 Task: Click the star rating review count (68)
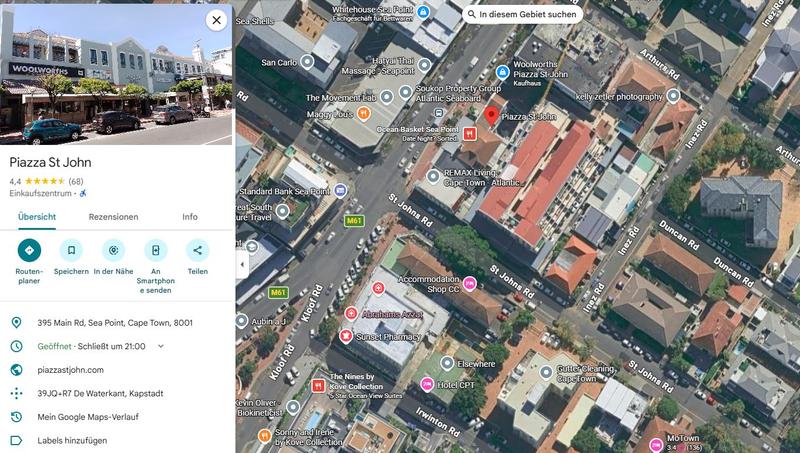76,181
